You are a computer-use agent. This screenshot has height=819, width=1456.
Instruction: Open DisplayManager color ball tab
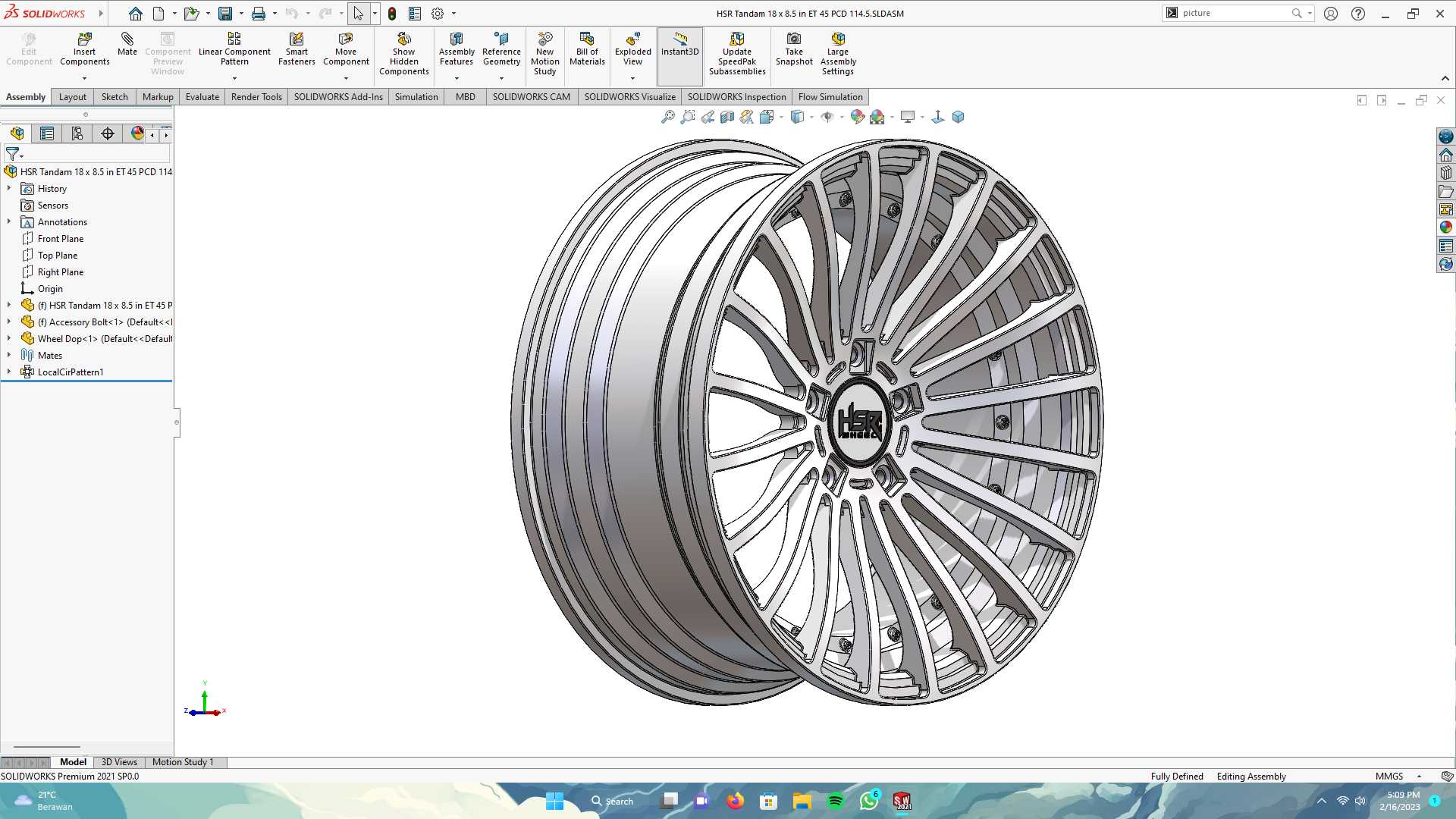pyautogui.click(x=137, y=133)
